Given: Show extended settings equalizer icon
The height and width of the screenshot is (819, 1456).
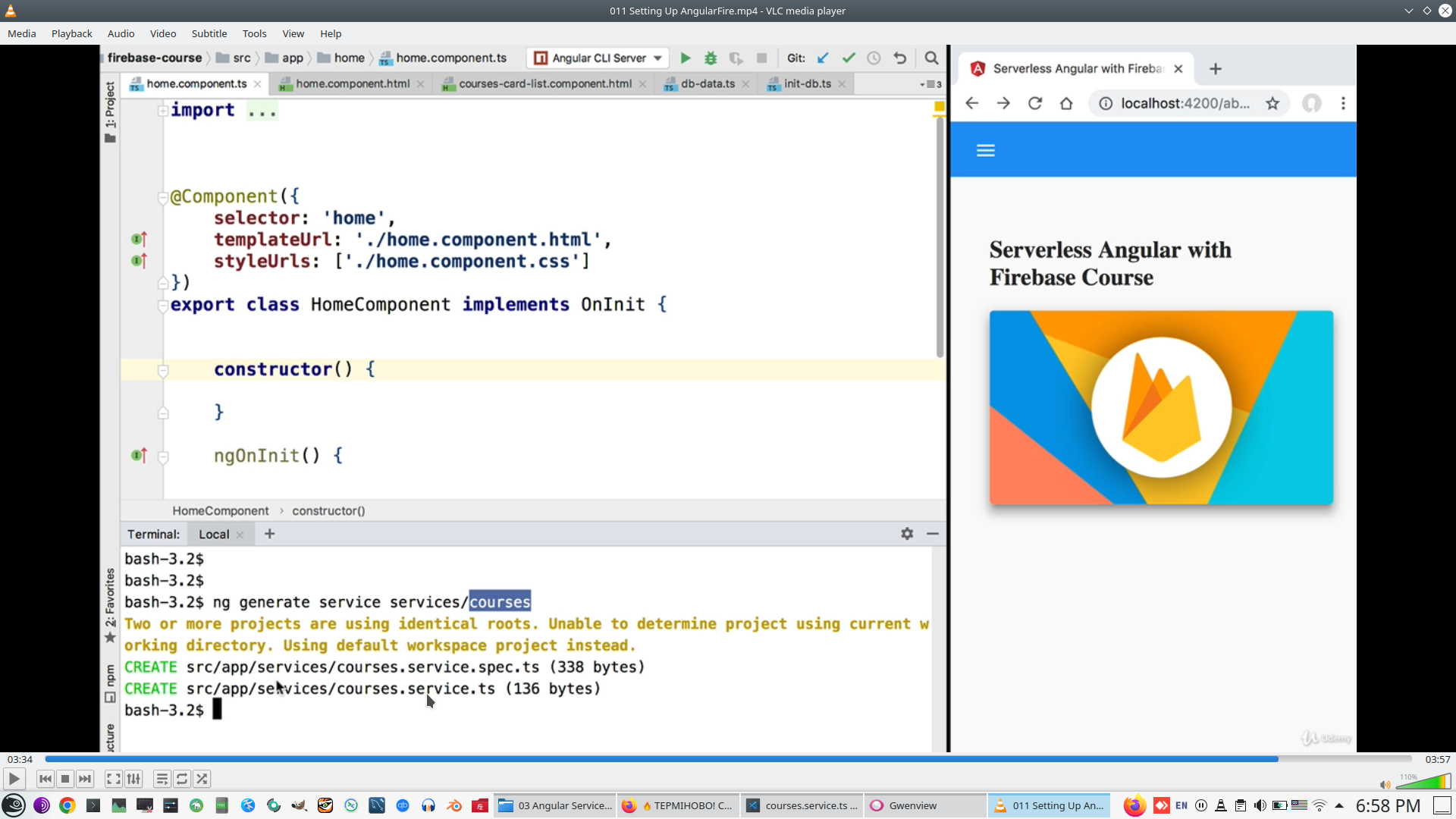Looking at the screenshot, I should (x=133, y=779).
